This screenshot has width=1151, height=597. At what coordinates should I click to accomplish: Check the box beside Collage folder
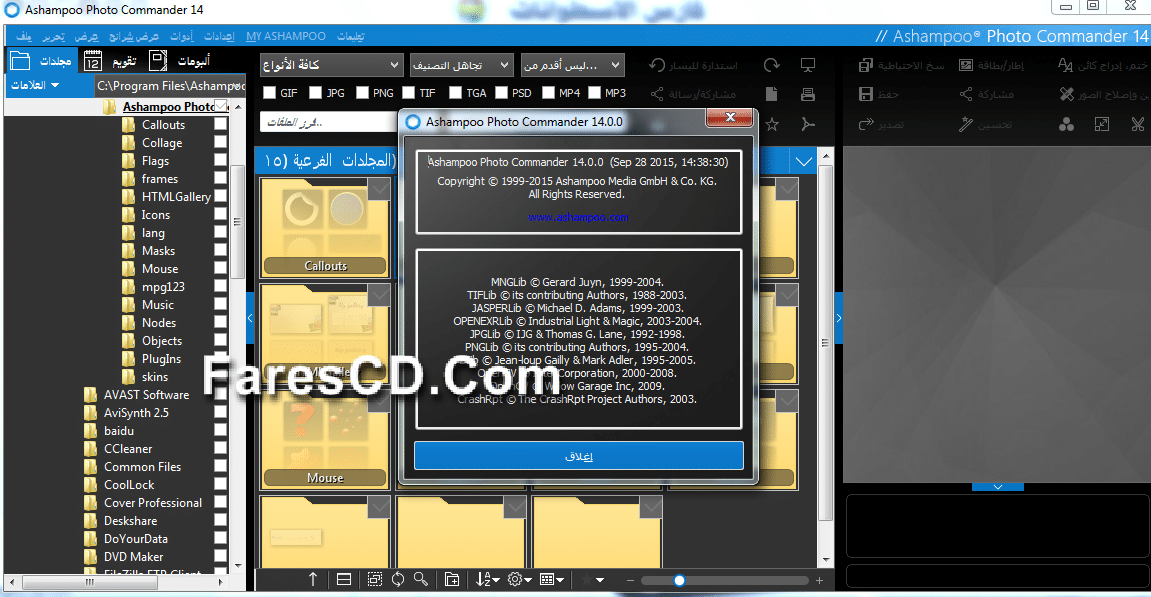(x=220, y=142)
